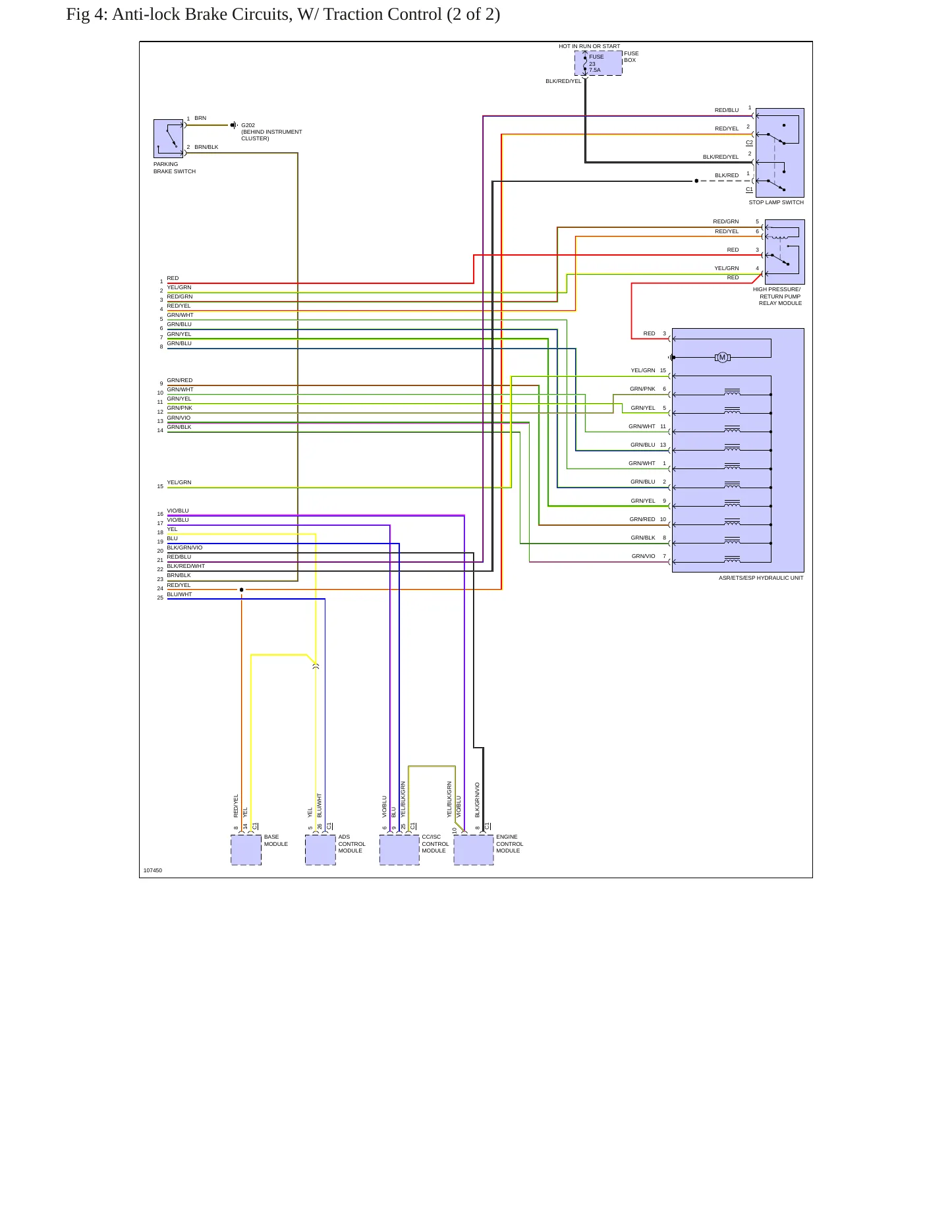Click the GRN/PNK pin 6 label on hydraulic unit

click(x=642, y=389)
